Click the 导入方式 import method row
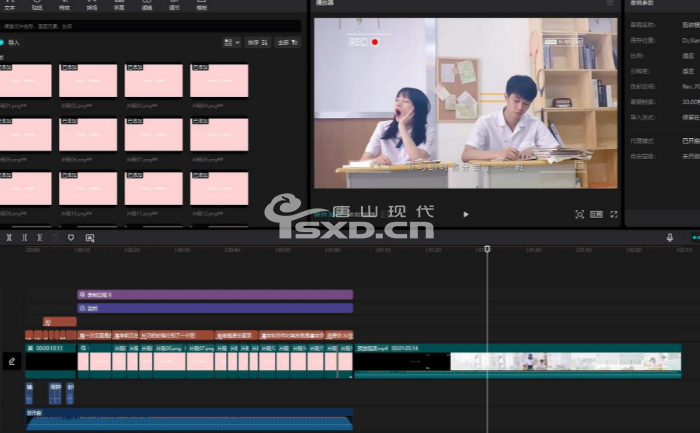 point(665,117)
